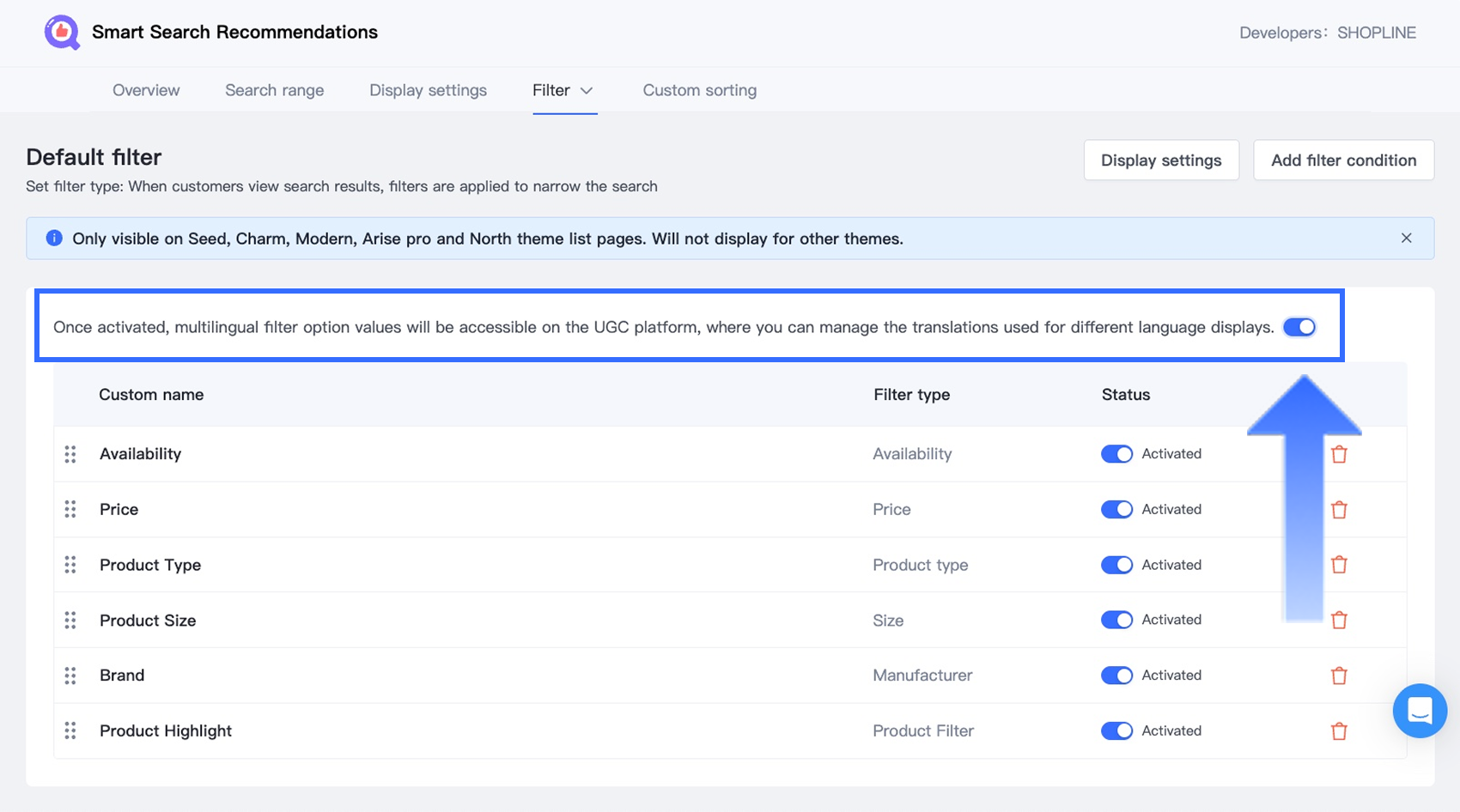Open Display settings button near the heading
1460x812 pixels.
1160,161
